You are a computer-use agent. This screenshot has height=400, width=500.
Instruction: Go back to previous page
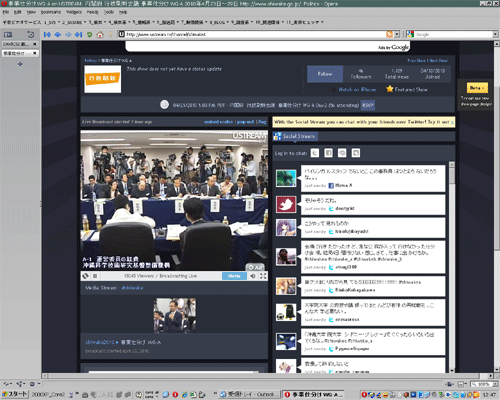click(x=58, y=34)
